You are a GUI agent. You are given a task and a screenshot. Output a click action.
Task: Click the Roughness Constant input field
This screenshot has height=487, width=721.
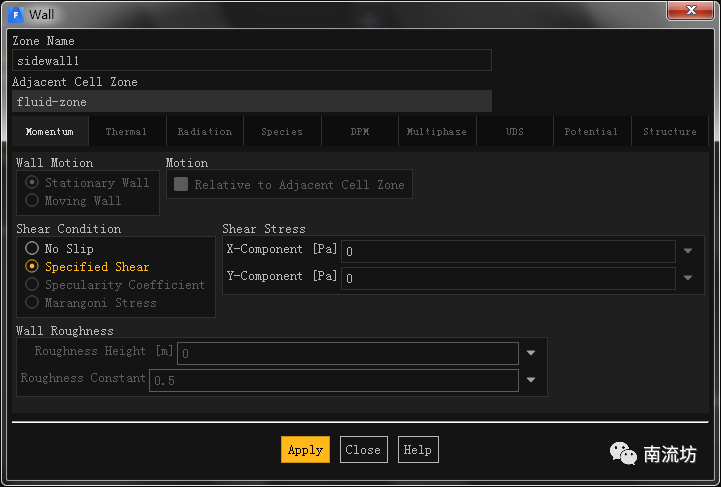(x=334, y=380)
